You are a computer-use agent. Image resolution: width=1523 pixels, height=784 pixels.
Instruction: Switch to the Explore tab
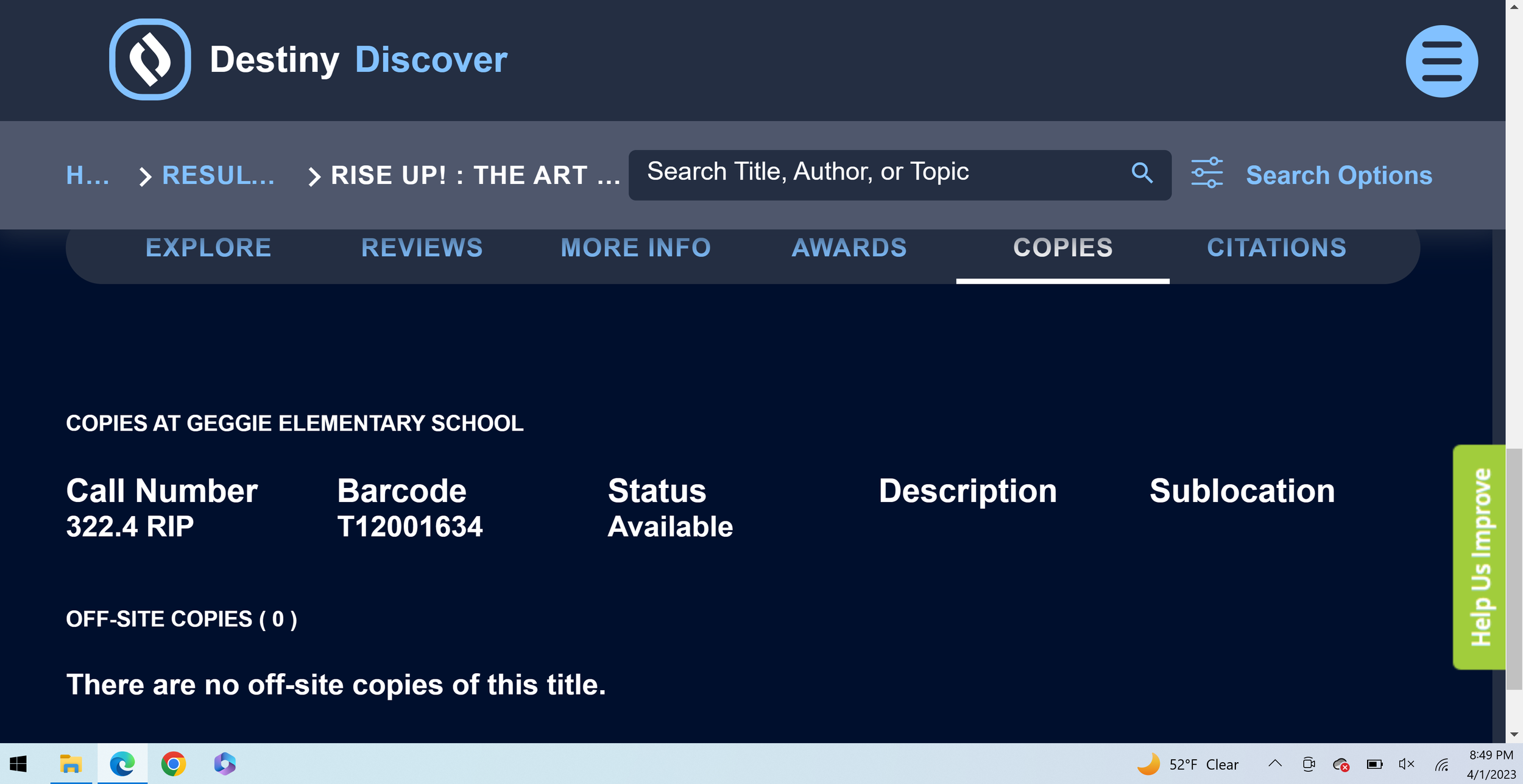click(208, 248)
